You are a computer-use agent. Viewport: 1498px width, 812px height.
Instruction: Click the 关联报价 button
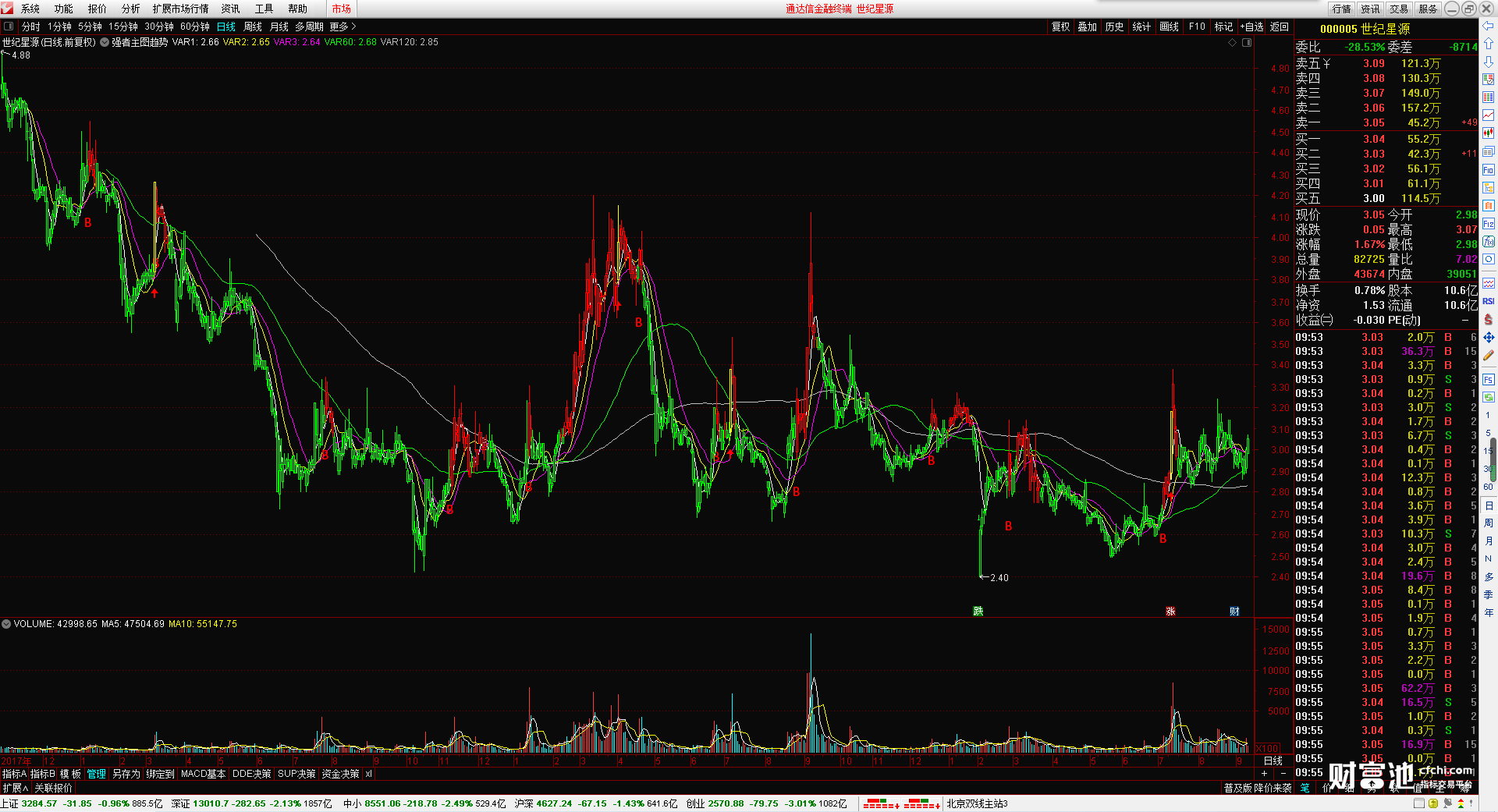[53, 788]
